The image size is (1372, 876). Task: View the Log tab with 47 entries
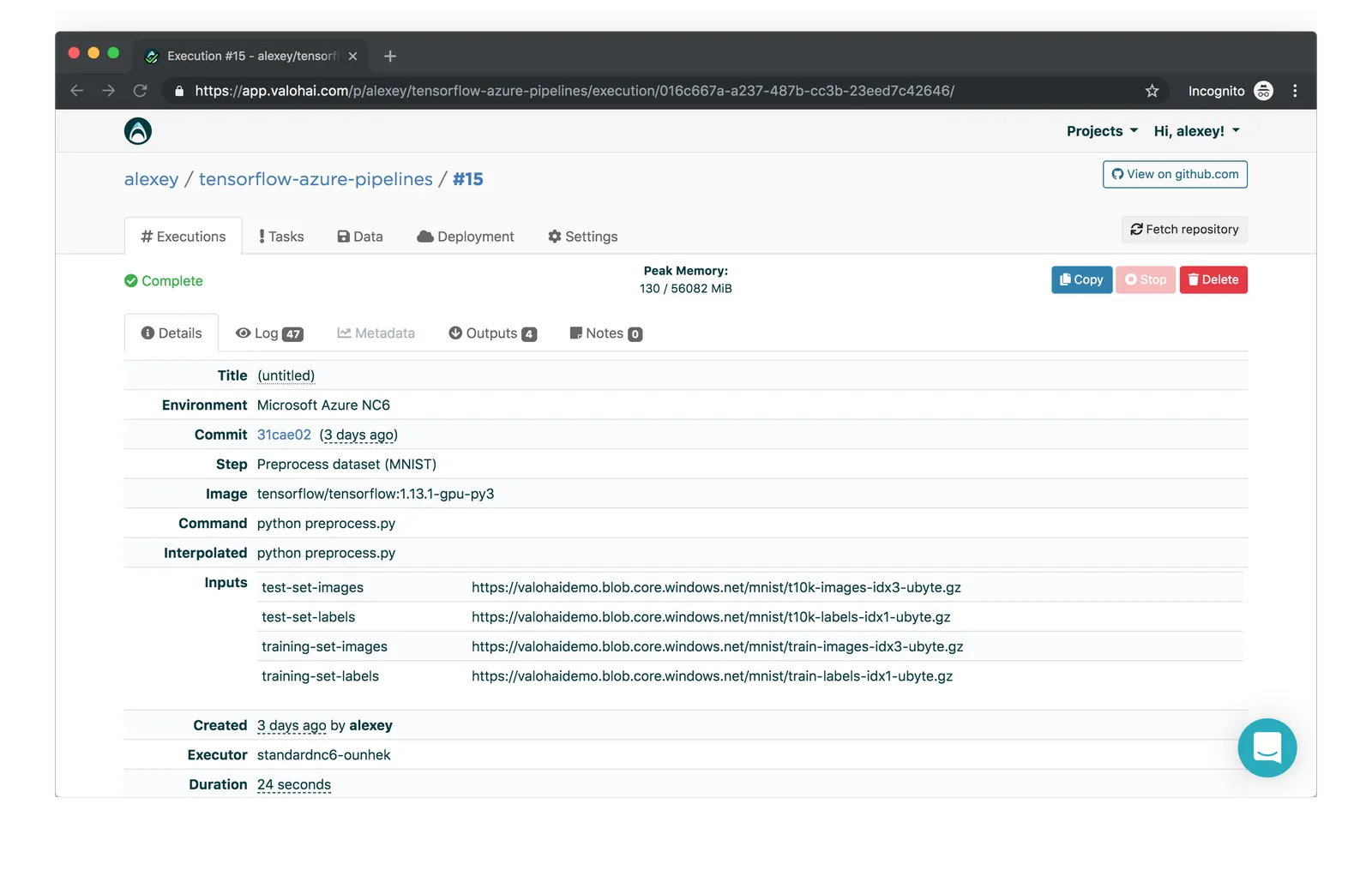tap(269, 333)
